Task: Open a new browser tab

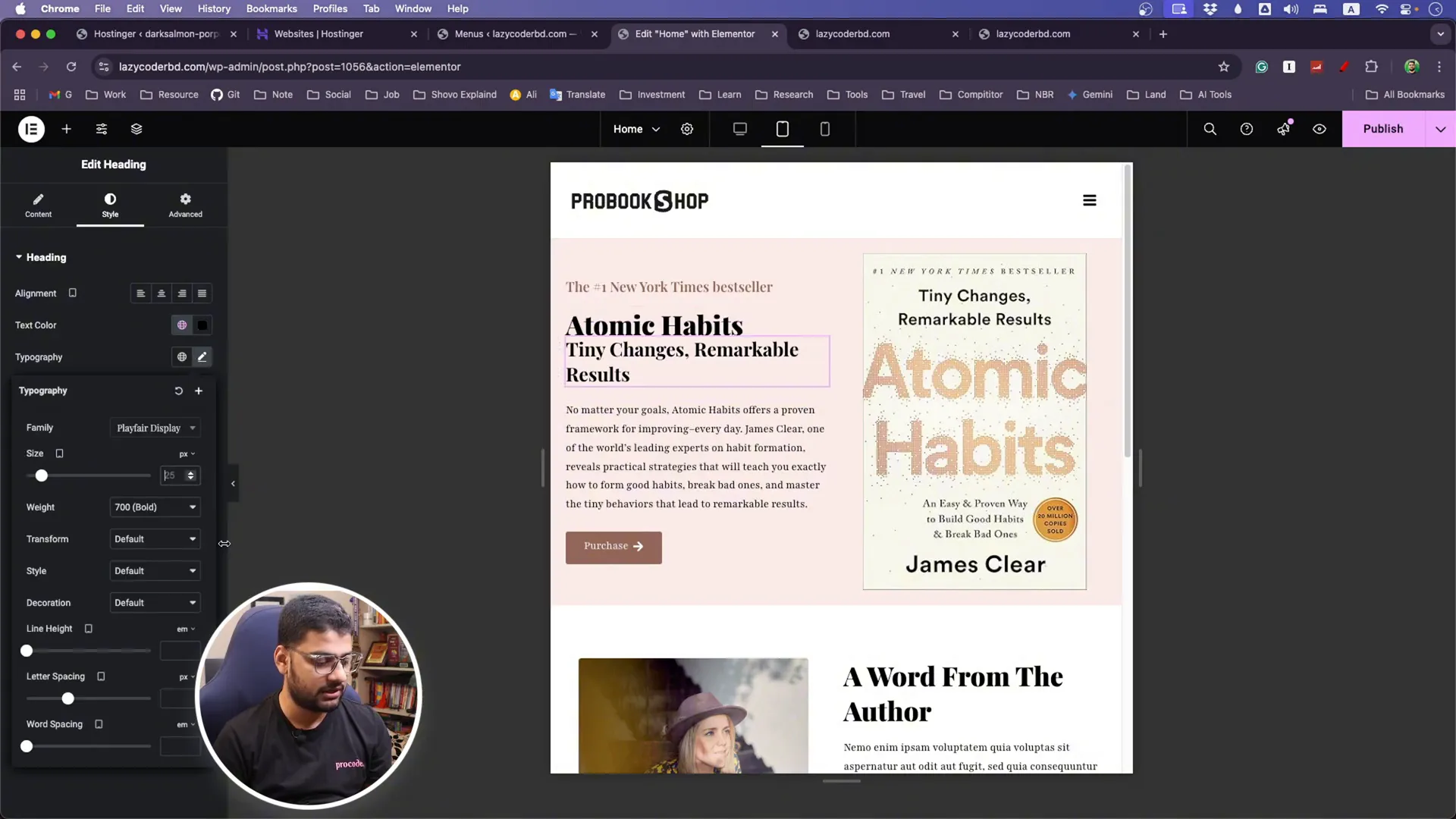Action: pos(1163,34)
